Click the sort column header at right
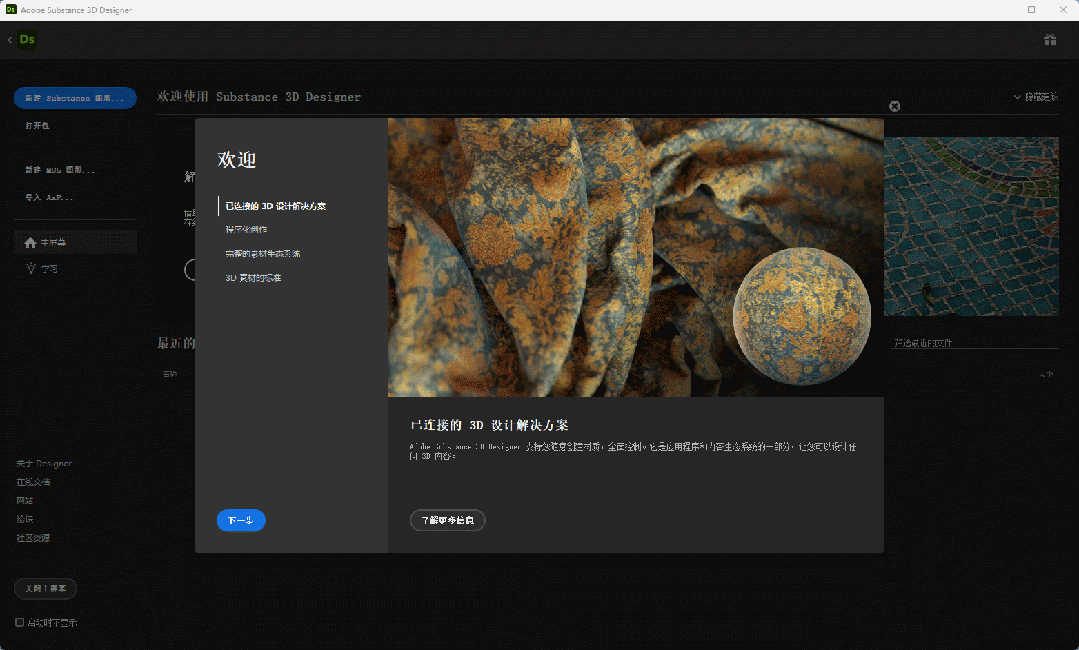 tap(1046, 374)
